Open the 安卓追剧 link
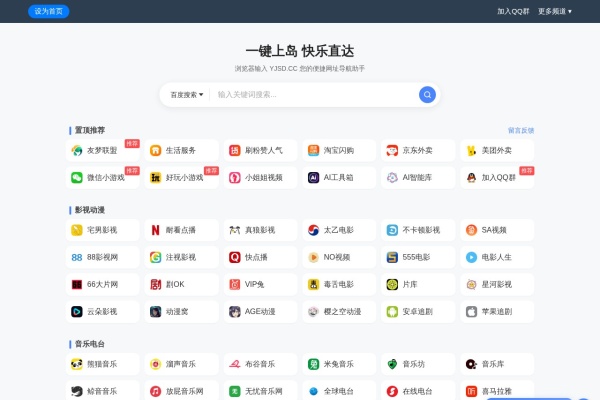 pos(418,312)
